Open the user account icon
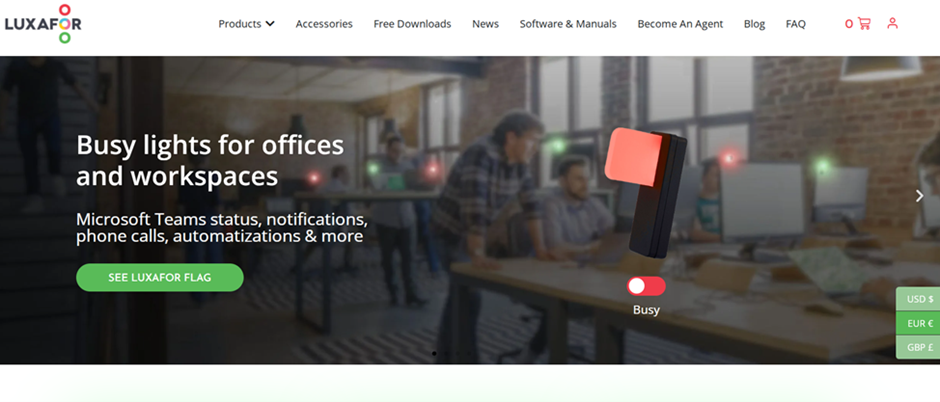The height and width of the screenshot is (402, 940). pos(892,23)
